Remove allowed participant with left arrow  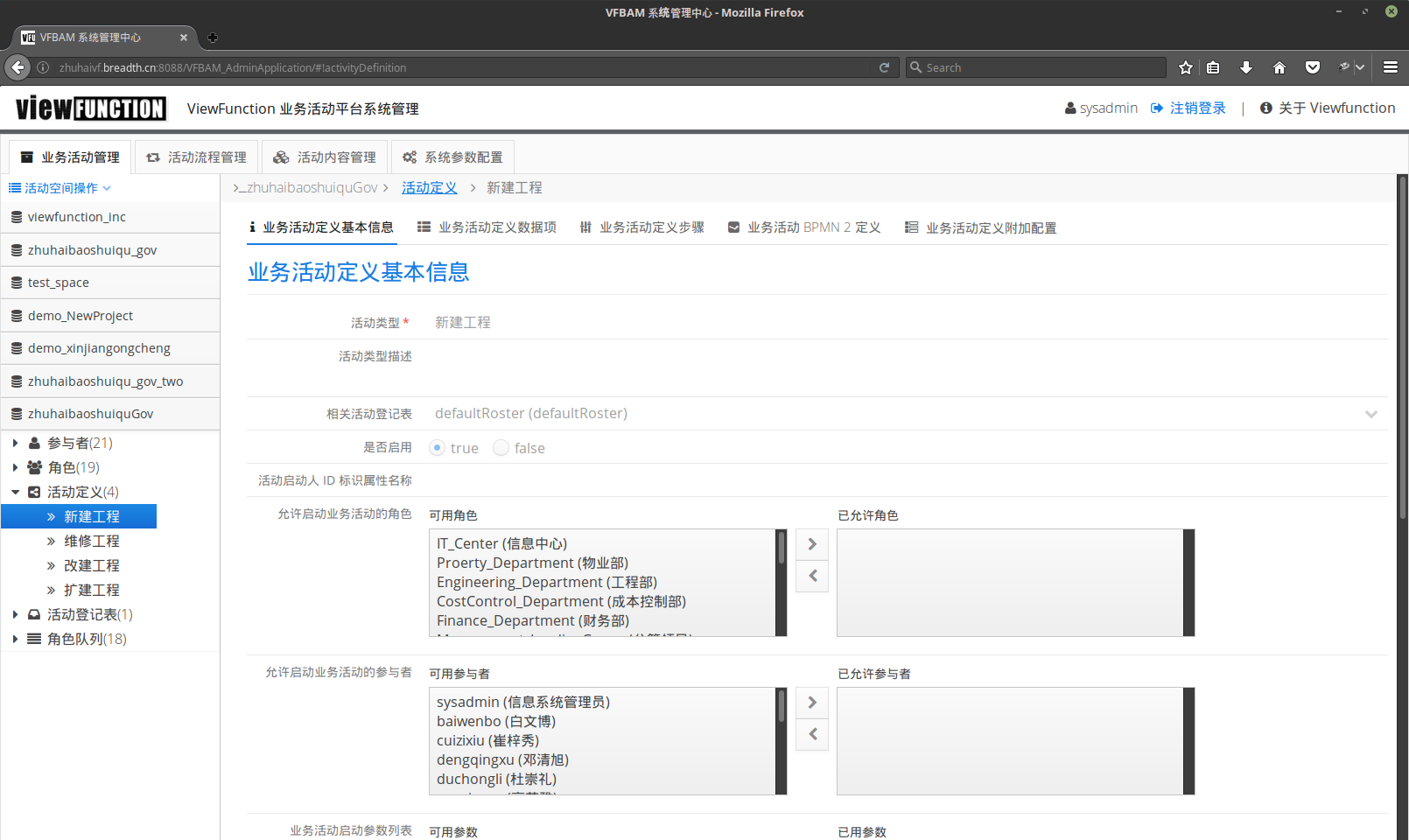(x=812, y=734)
